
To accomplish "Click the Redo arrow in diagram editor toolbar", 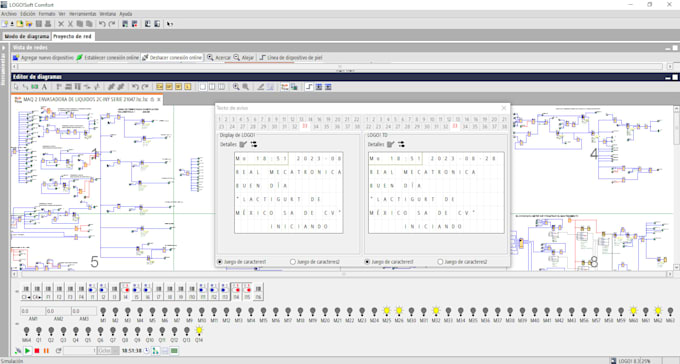I will [145, 87].
